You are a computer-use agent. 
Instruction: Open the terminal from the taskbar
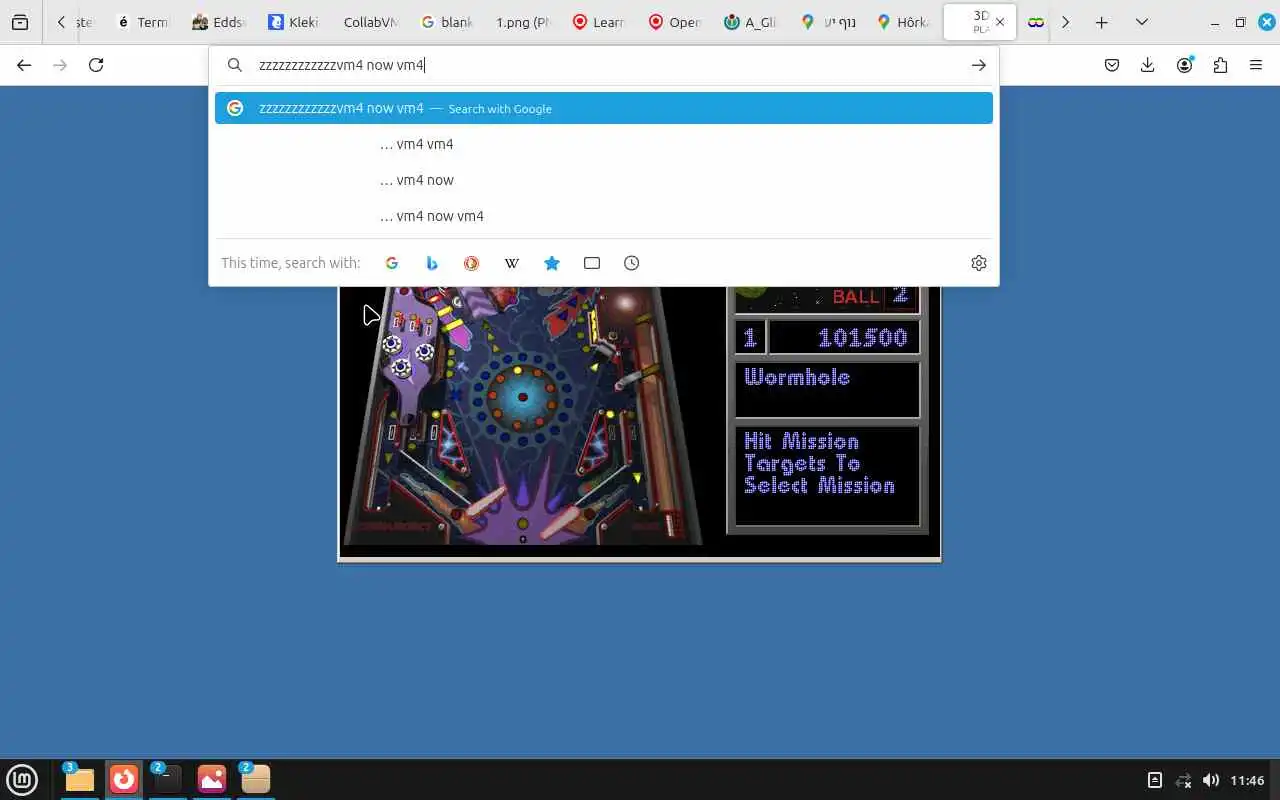(168, 779)
